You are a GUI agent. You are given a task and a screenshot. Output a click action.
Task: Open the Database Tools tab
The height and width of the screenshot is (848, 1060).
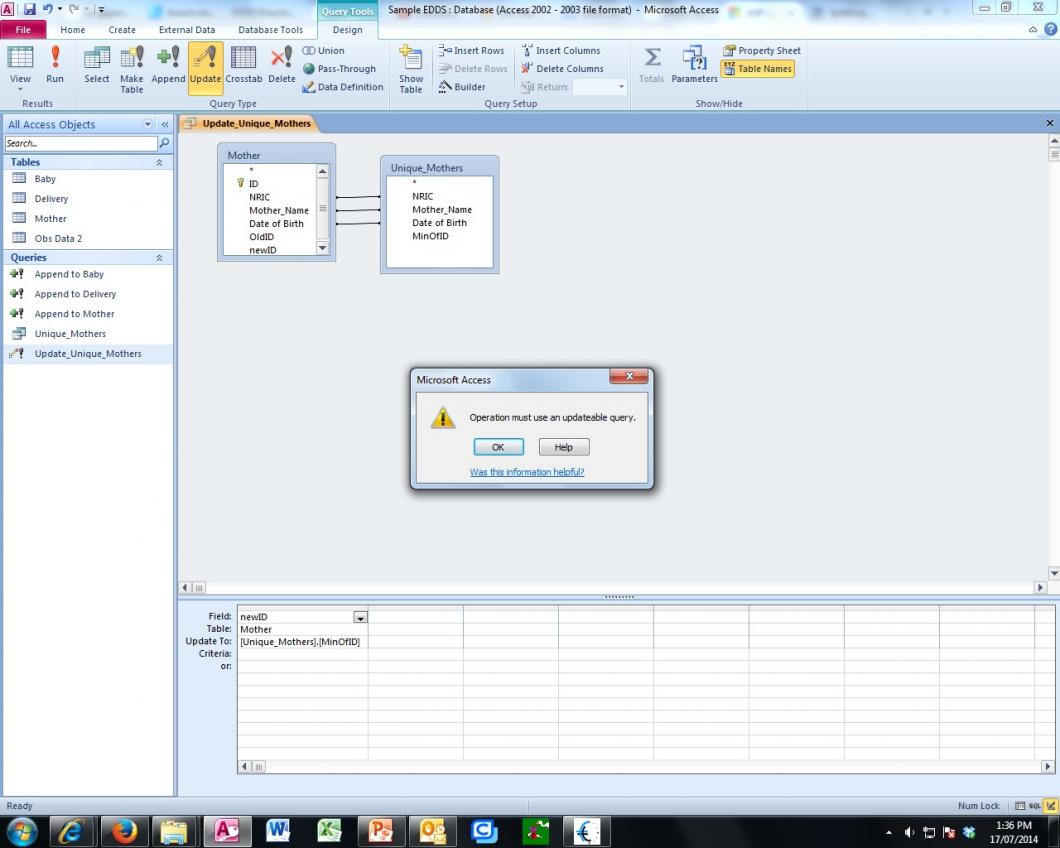(270, 30)
